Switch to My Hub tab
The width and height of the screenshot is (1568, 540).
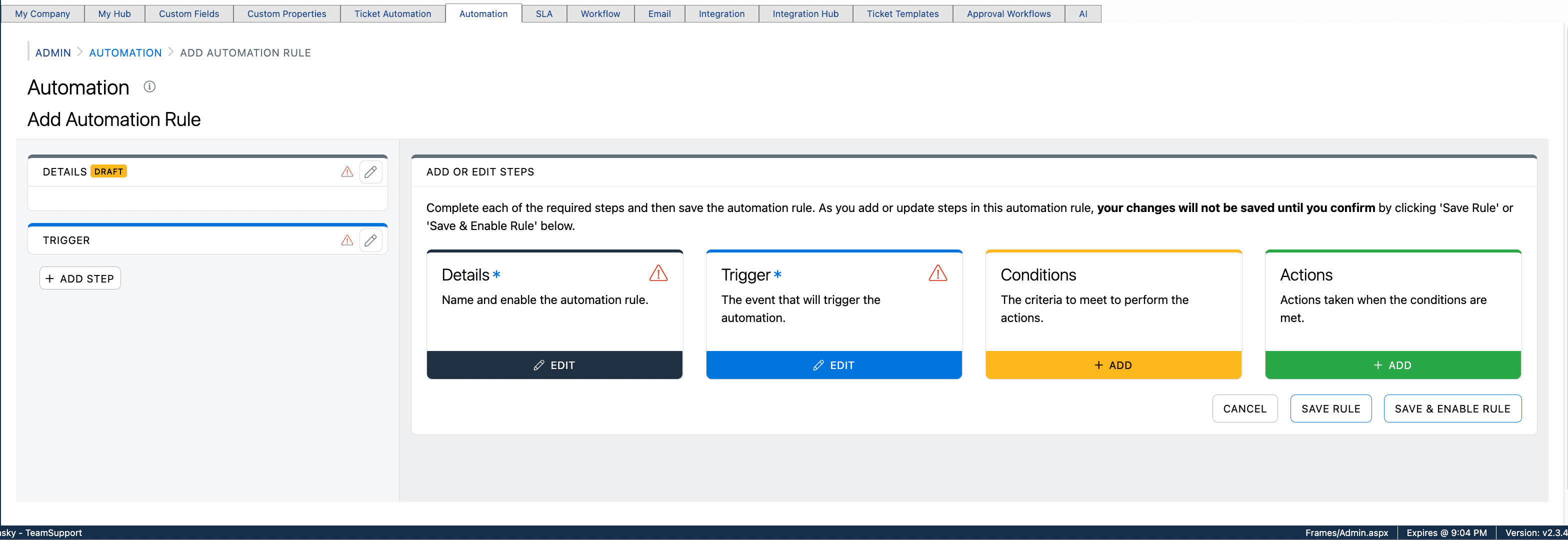point(114,13)
